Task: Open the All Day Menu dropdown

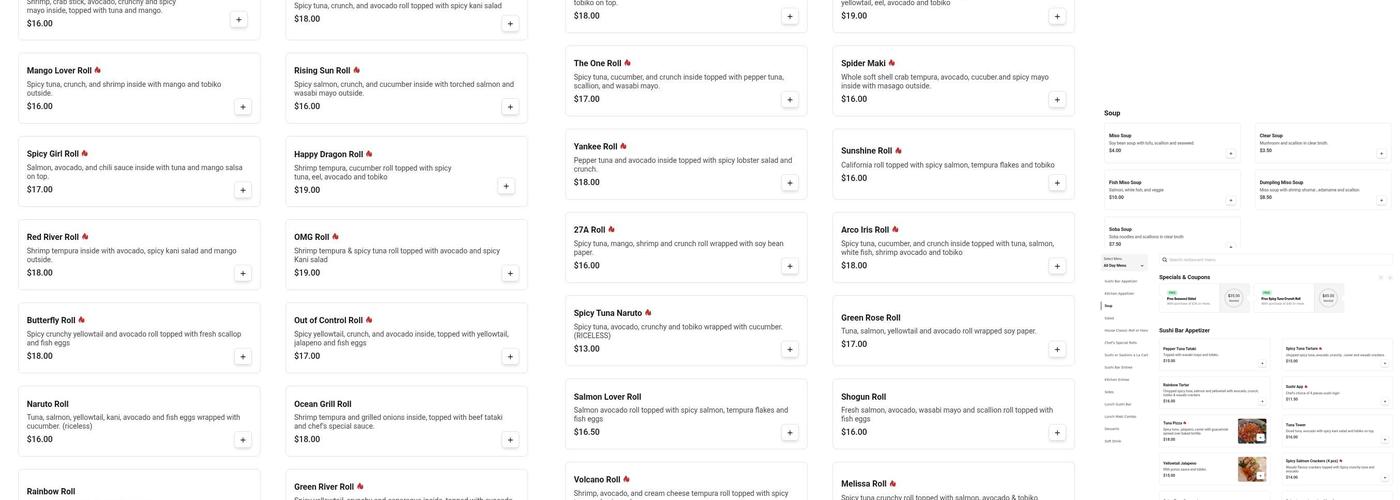Action: (x=1124, y=266)
